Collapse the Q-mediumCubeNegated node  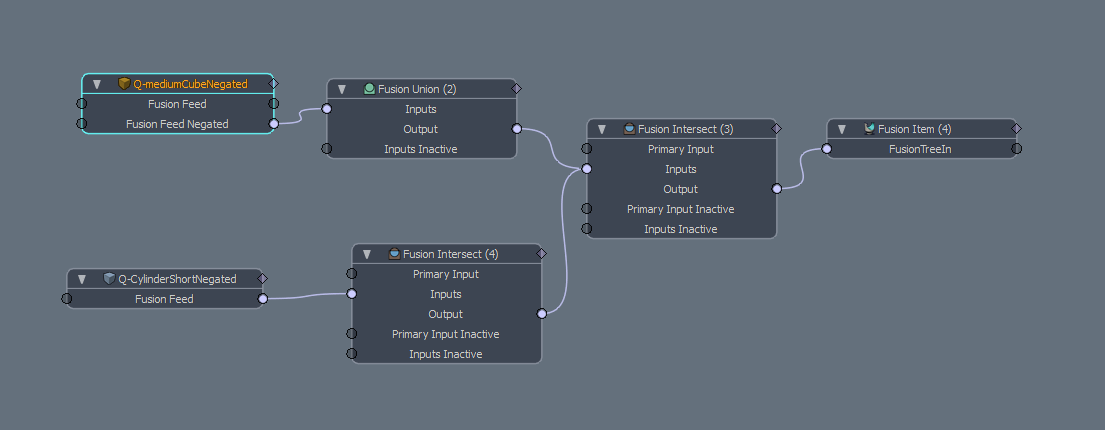[x=97, y=84]
